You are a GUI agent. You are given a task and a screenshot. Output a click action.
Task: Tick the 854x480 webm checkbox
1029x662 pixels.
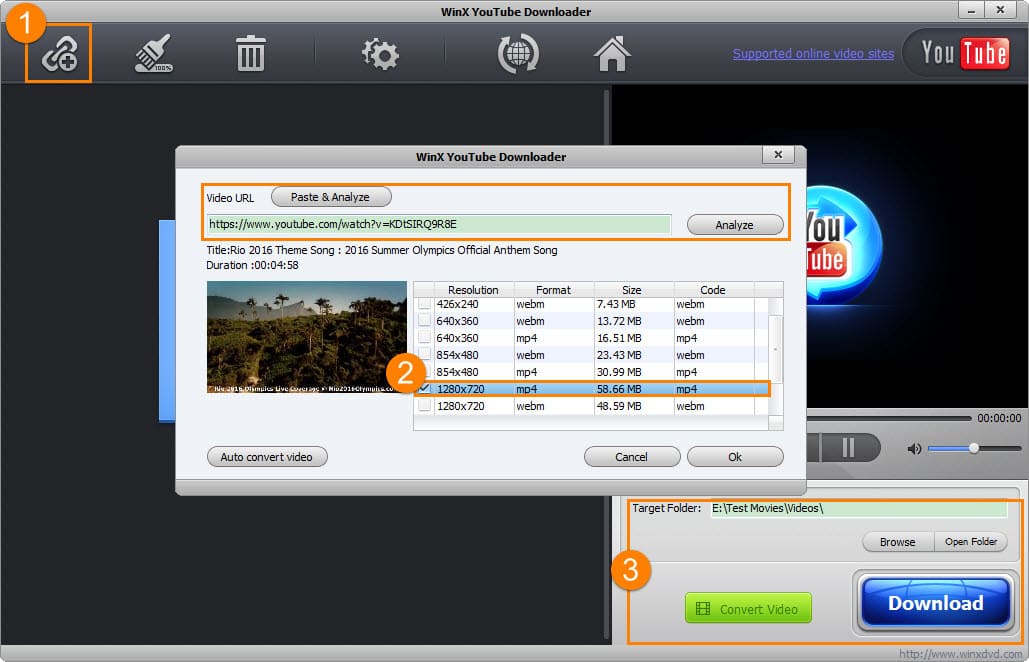(x=425, y=355)
